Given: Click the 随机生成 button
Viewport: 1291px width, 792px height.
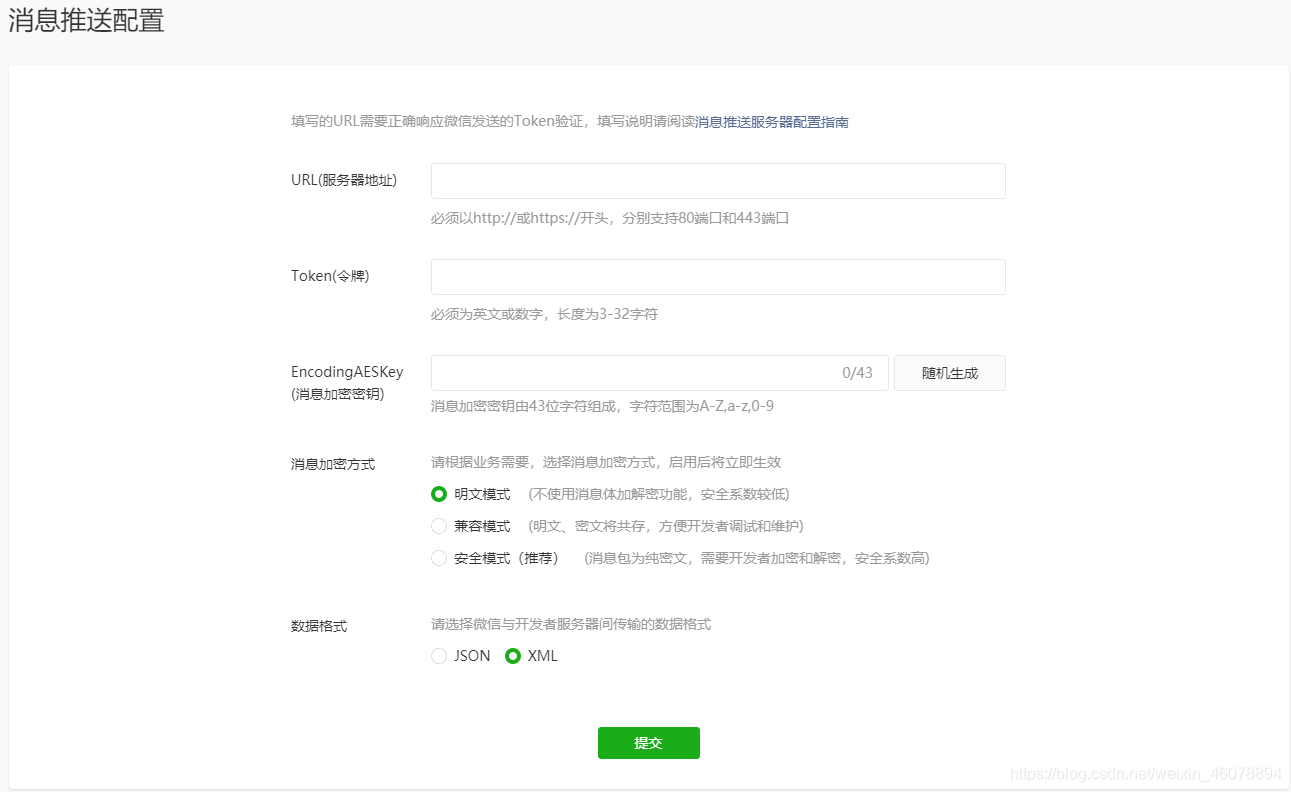Looking at the screenshot, I should pos(950,373).
